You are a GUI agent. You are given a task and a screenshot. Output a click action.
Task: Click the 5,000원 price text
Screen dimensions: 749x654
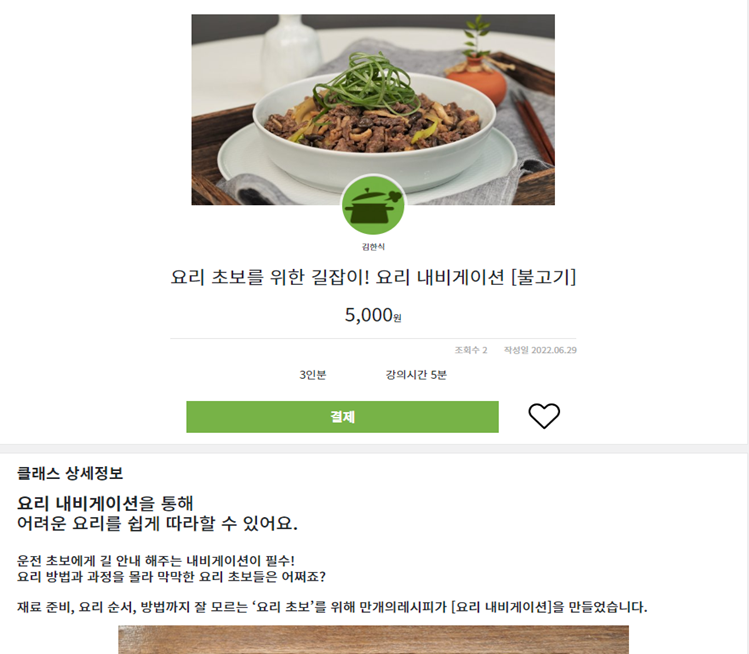tap(373, 315)
